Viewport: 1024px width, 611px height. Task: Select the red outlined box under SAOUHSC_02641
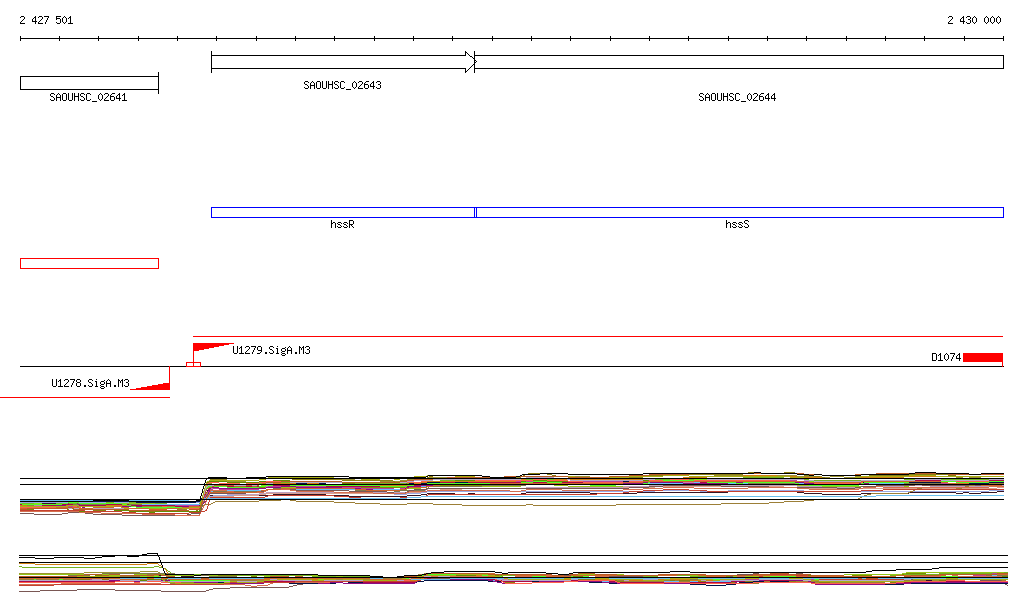point(89,263)
